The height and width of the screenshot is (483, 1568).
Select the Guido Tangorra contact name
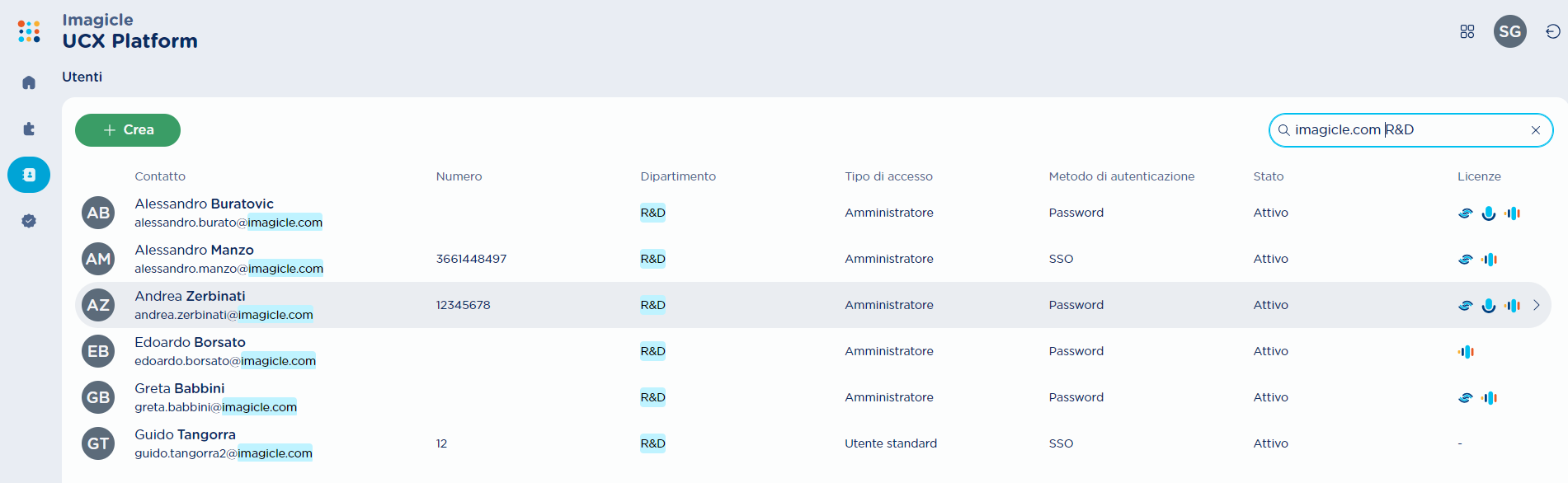(x=185, y=434)
